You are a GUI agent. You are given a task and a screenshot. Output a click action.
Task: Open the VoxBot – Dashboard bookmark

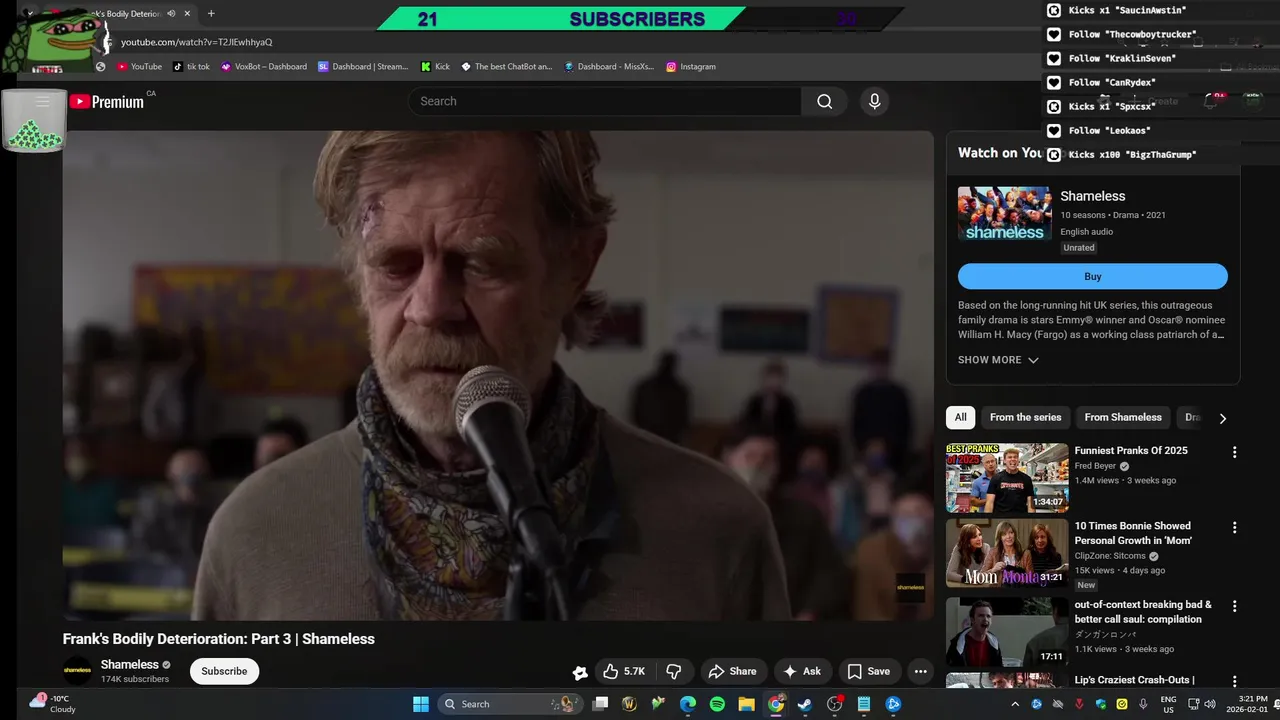click(264, 66)
